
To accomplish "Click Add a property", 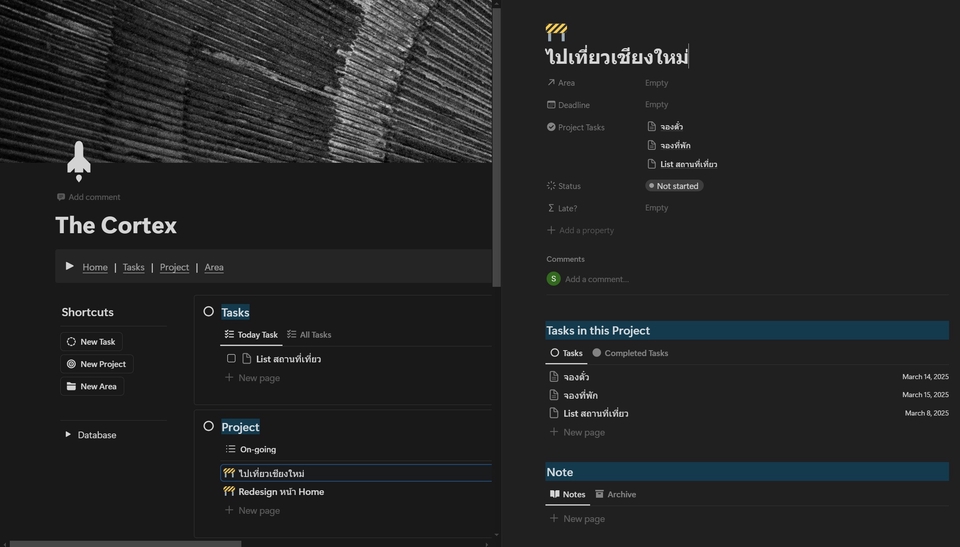I will point(580,230).
